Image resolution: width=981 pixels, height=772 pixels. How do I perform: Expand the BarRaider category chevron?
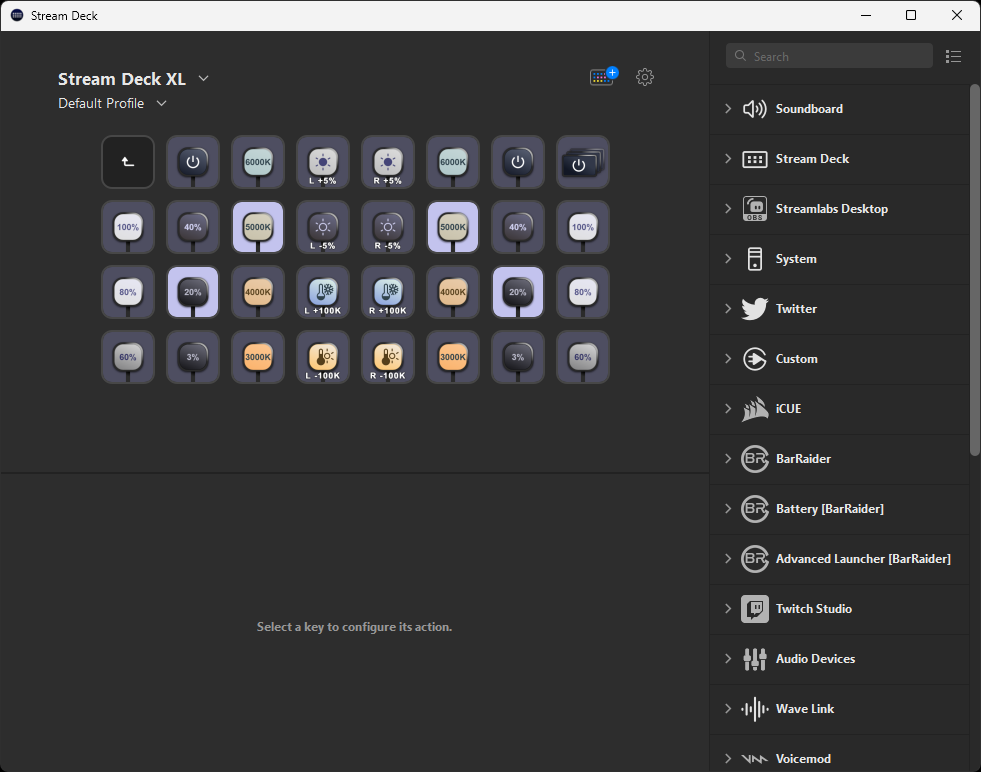(x=728, y=459)
